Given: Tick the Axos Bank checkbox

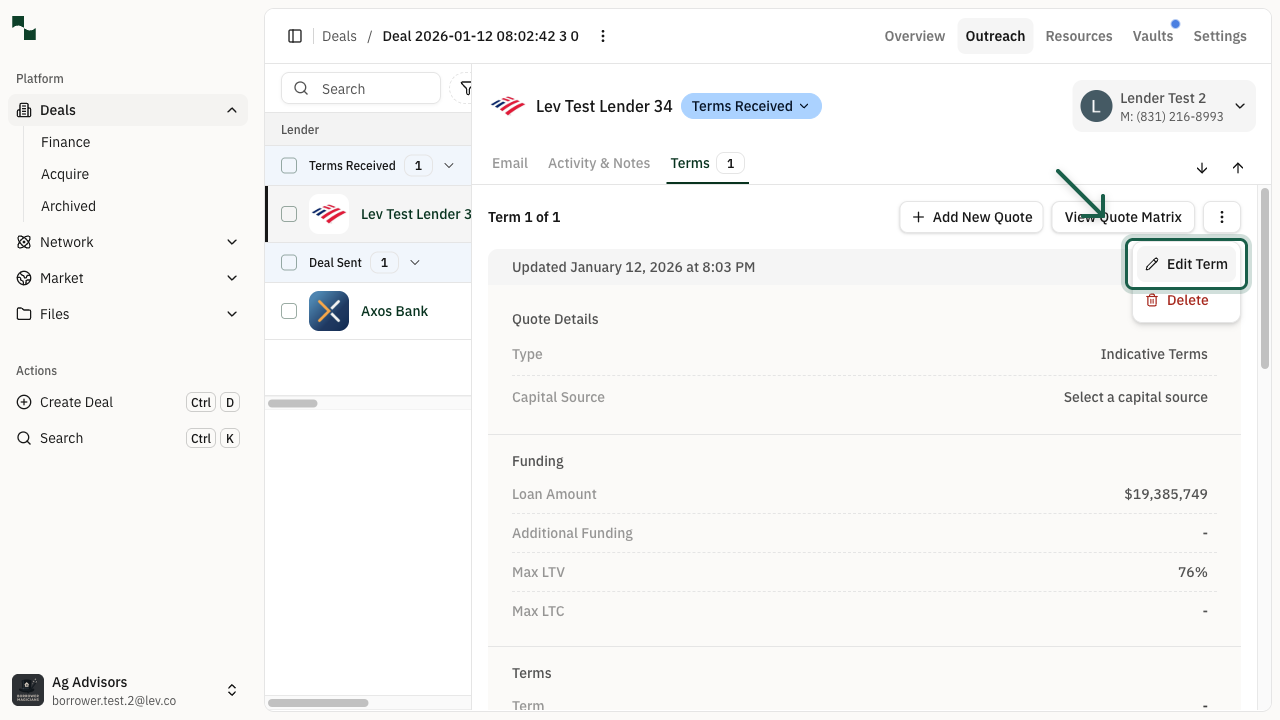Looking at the screenshot, I should (x=289, y=311).
